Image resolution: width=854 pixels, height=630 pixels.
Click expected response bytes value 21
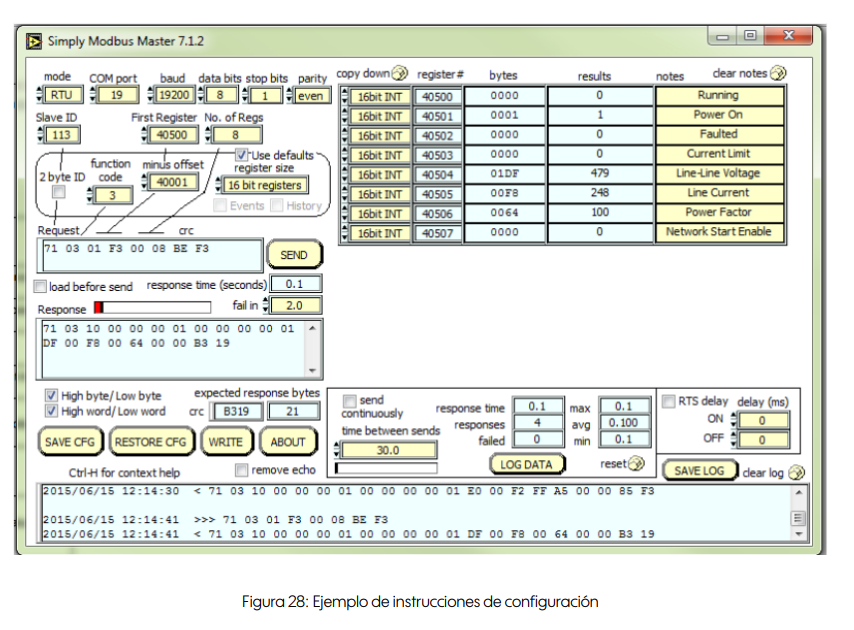click(x=293, y=411)
